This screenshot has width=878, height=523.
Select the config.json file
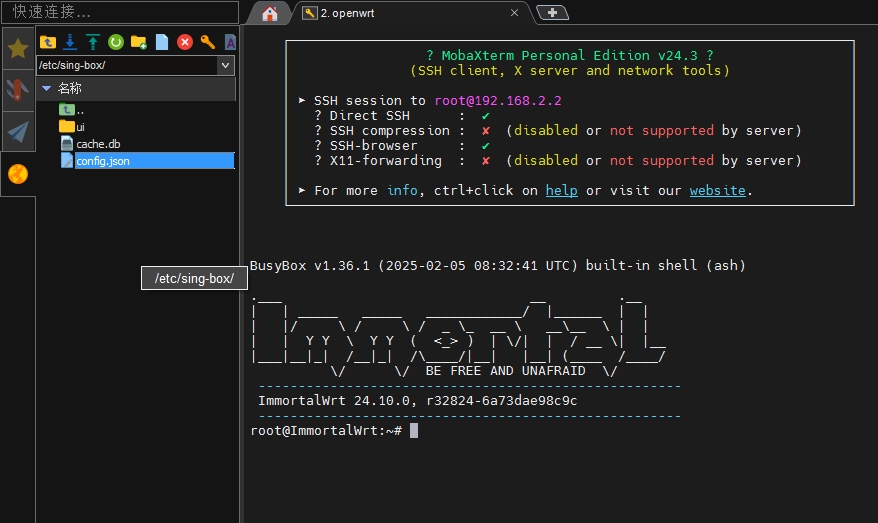147,161
